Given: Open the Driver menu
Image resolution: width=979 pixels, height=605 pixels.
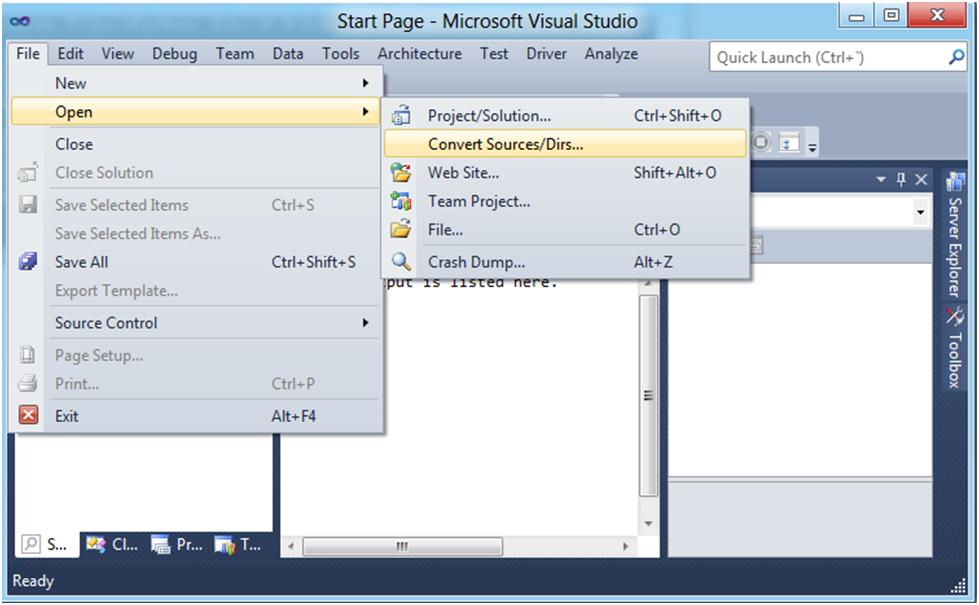Looking at the screenshot, I should pyautogui.click(x=546, y=54).
